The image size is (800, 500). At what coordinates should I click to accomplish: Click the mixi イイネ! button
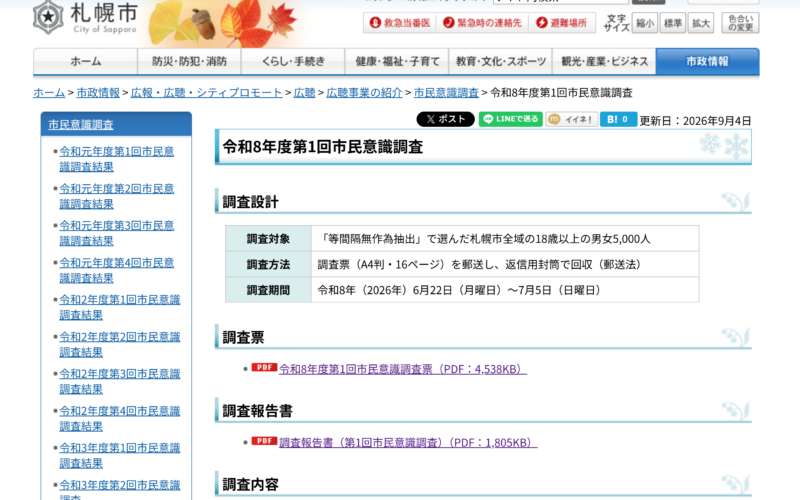click(x=571, y=119)
